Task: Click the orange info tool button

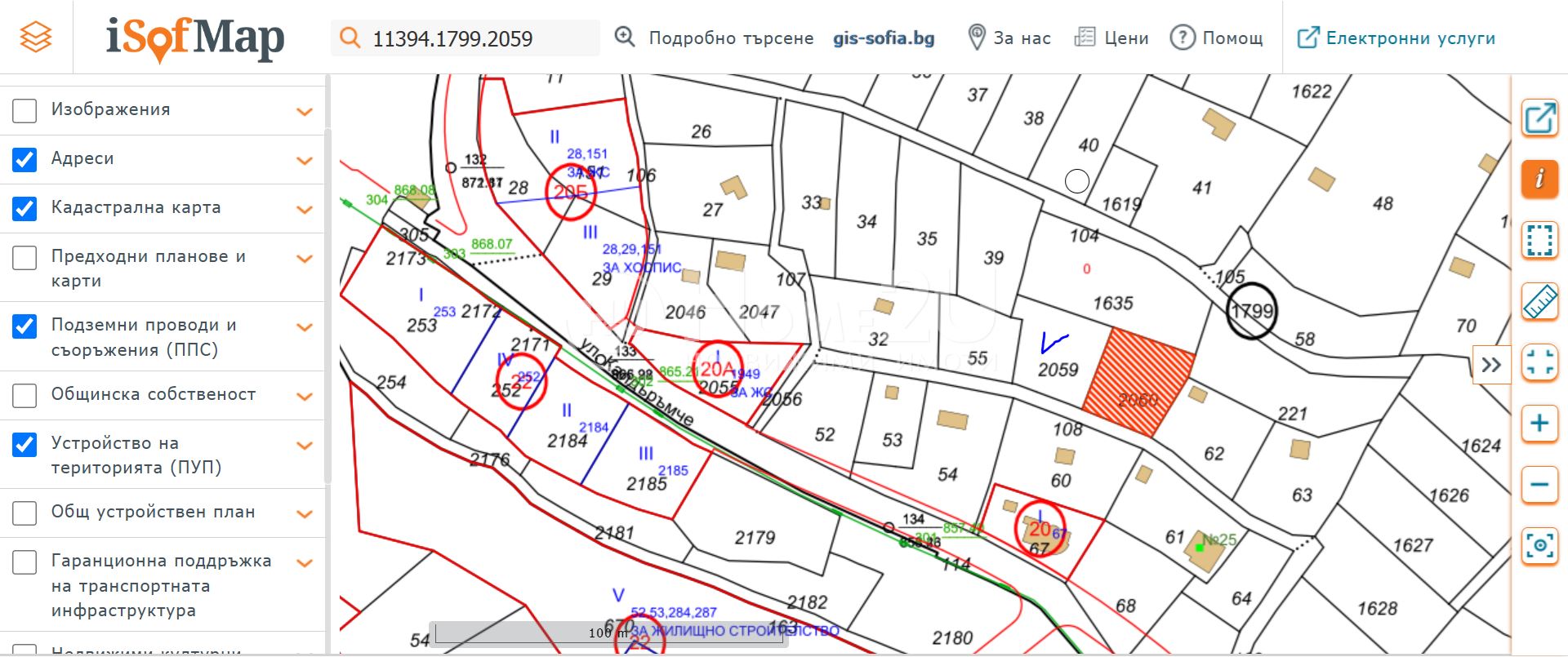Action: click(x=1539, y=178)
